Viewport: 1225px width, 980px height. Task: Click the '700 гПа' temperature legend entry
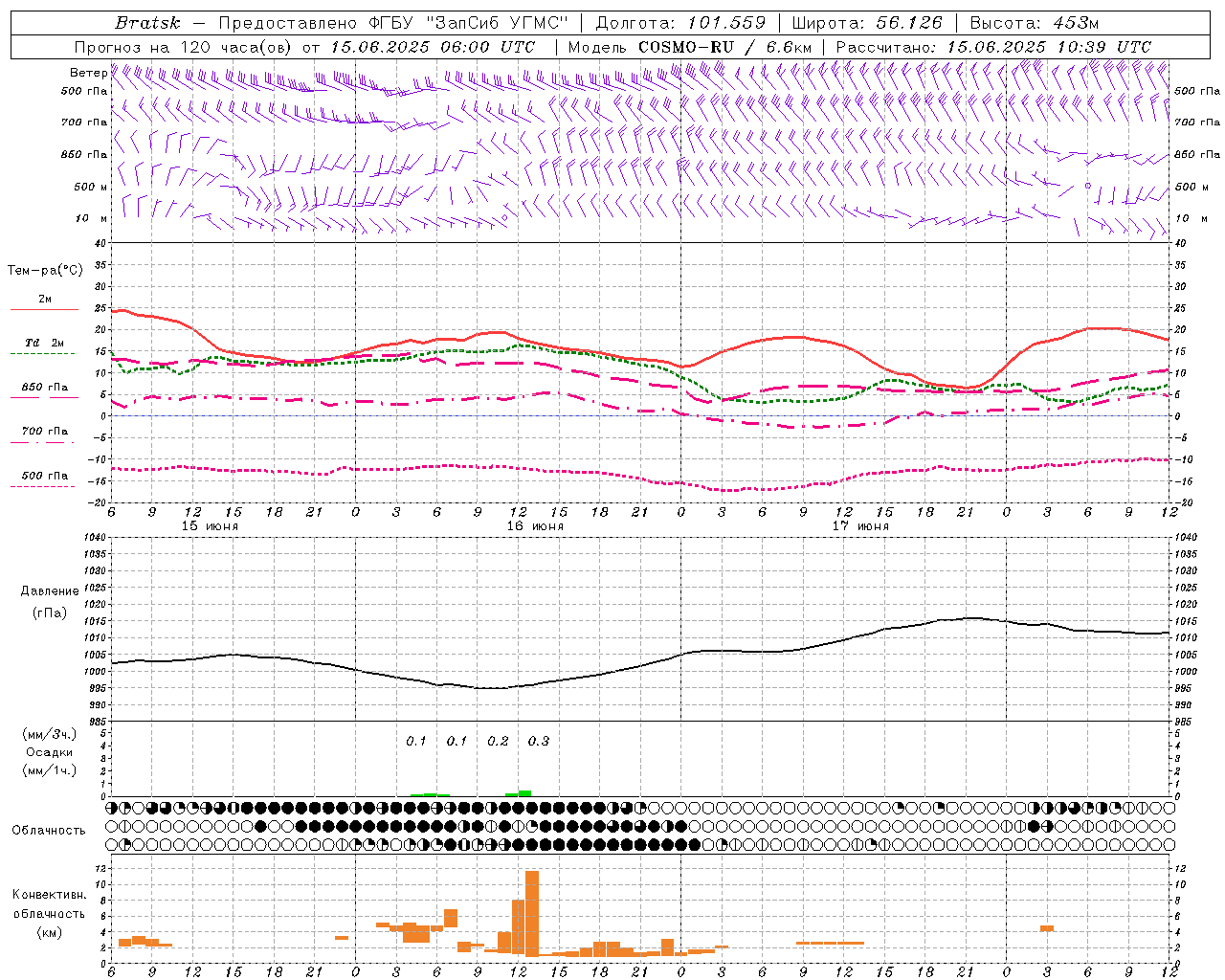pos(45,431)
